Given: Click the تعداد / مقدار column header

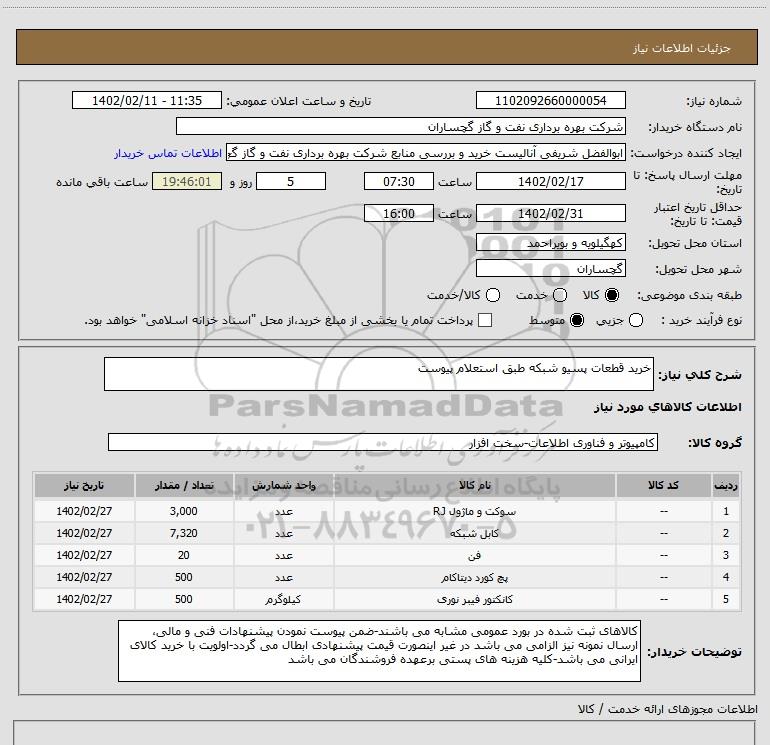Looking at the screenshot, I should 184,486.
